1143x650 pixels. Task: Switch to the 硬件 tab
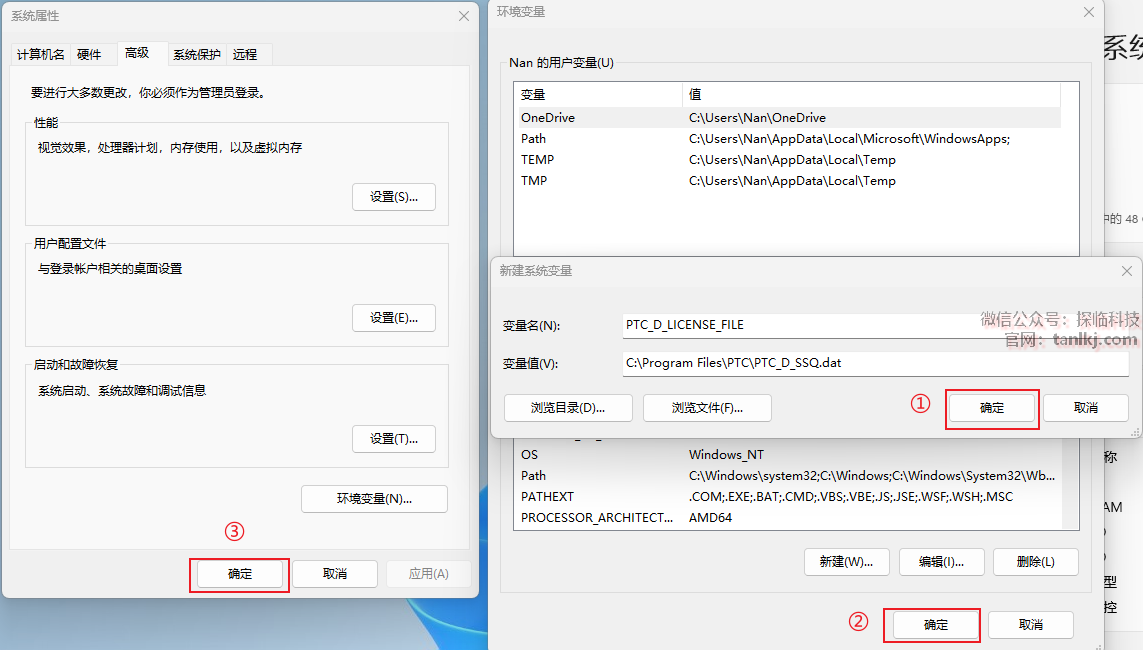click(89, 55)
